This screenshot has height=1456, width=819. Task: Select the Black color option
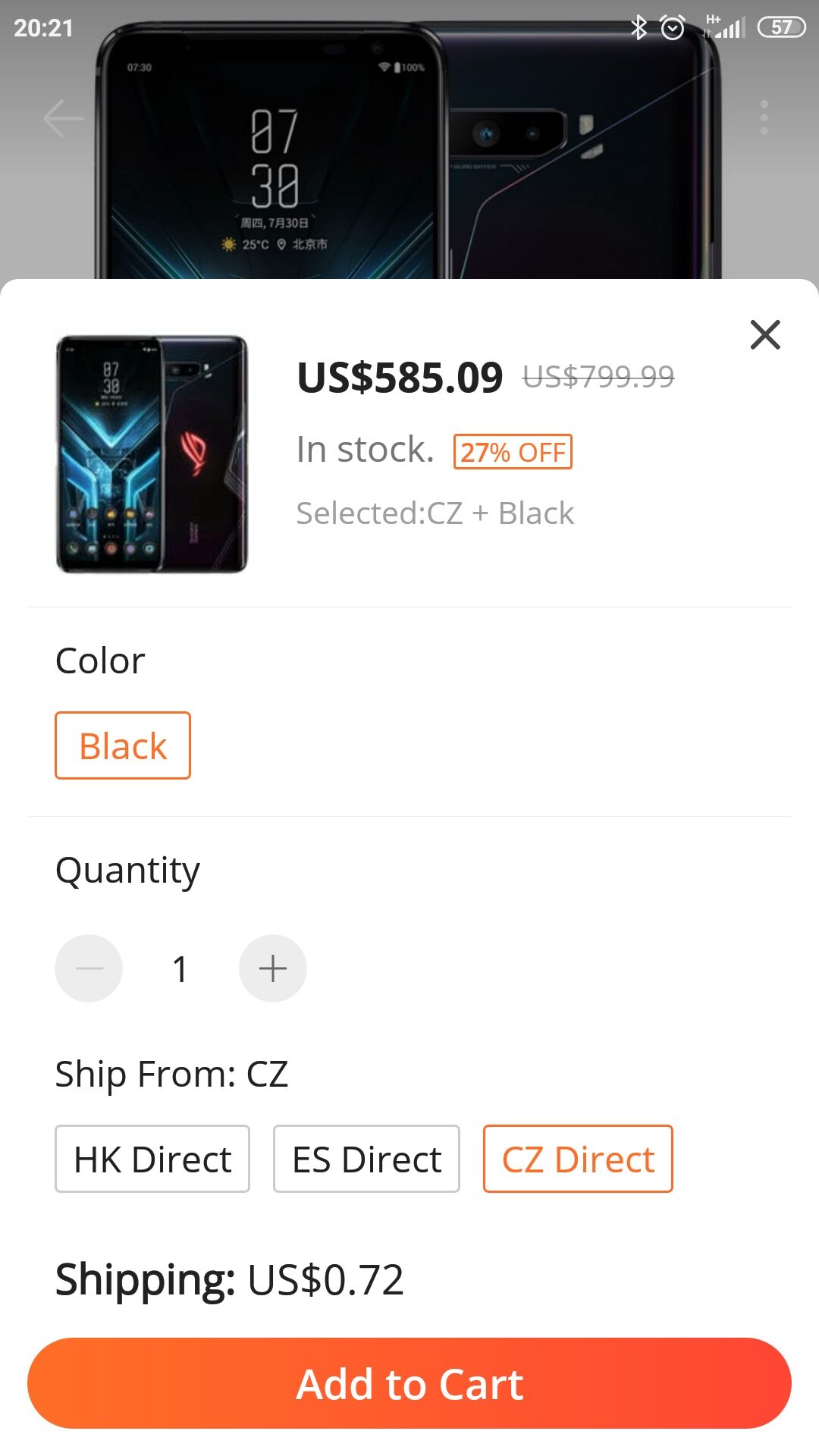(x=123, y=745)
